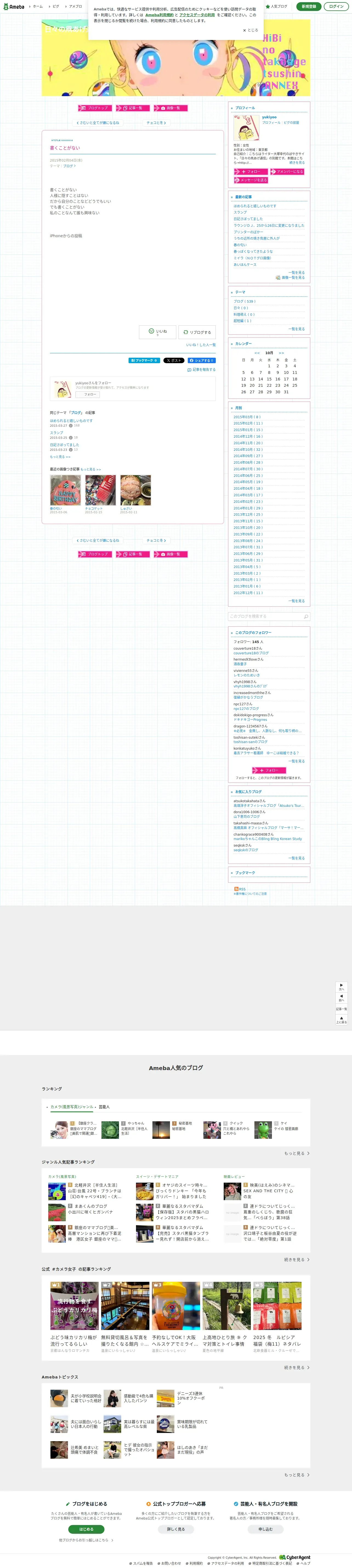This screenshot has width=352, height=1568.
Task: Open the Ameba logo home link
Action: (14, 6)
